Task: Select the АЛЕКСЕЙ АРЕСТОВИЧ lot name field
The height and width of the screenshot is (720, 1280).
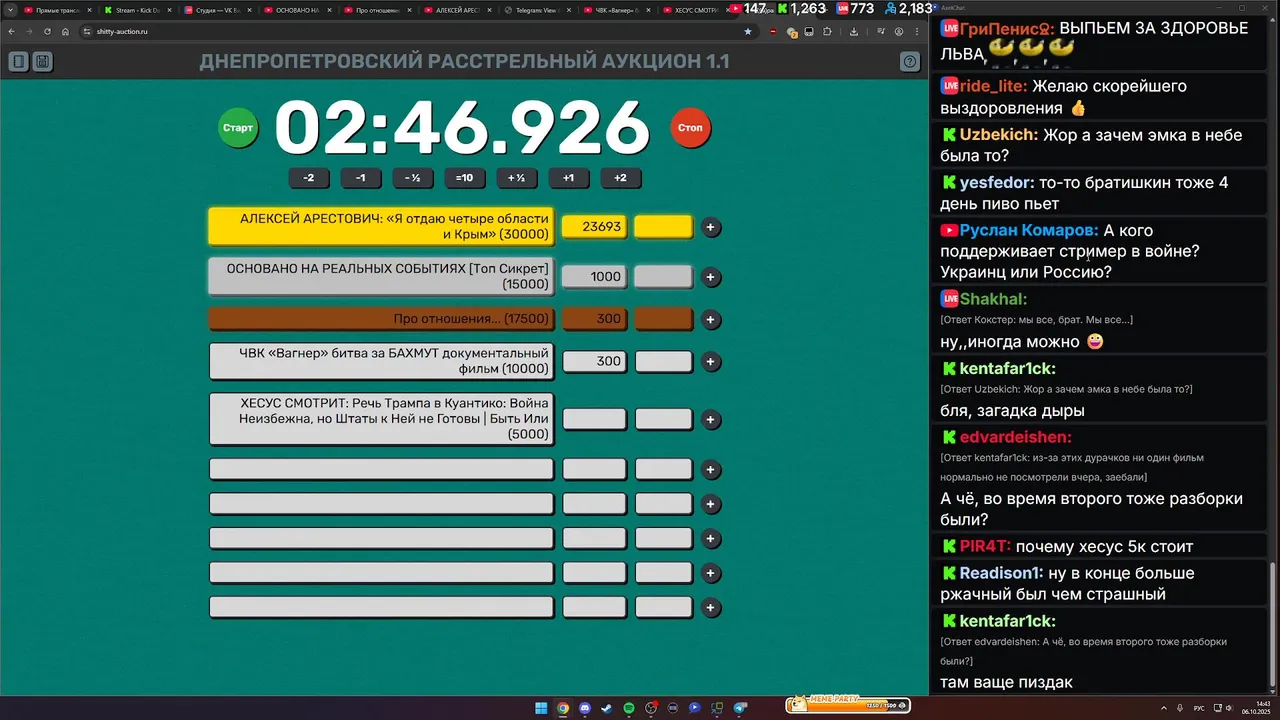Action: tap(381, 227)
